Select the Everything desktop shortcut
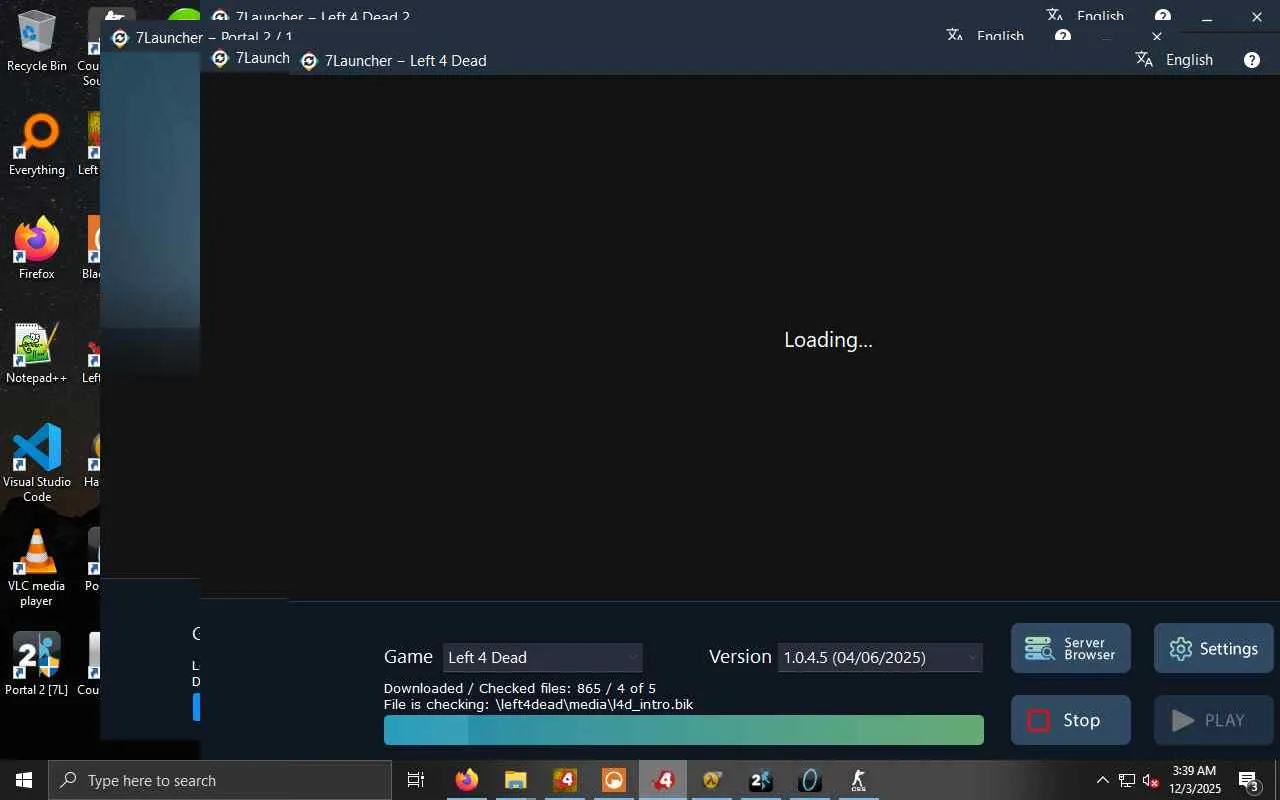The width and height of the screenshot is (1280, 800). 37,146
